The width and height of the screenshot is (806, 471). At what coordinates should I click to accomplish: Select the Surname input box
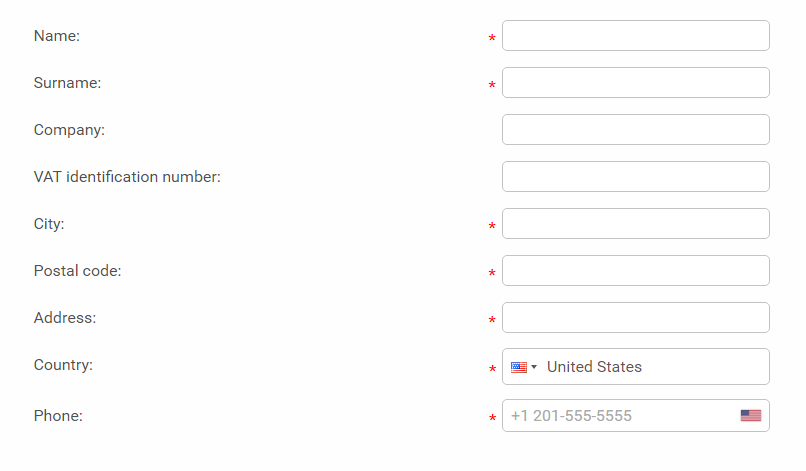tap(635, 82)
